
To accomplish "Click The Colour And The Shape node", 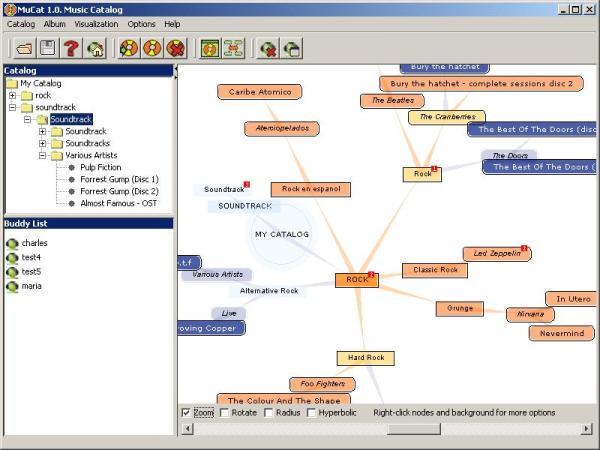I will 284,399.
